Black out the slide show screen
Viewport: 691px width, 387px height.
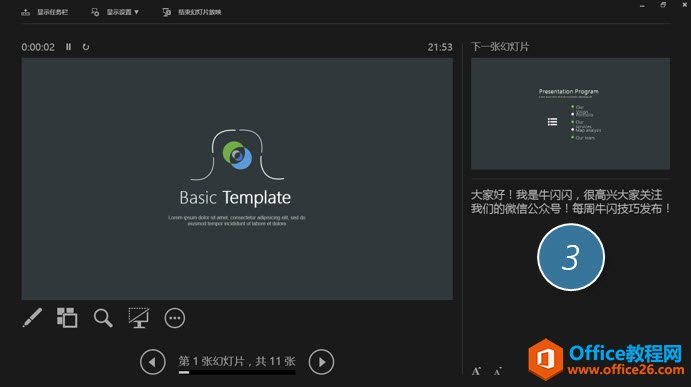pyautogui.click(x=138, y=317)
